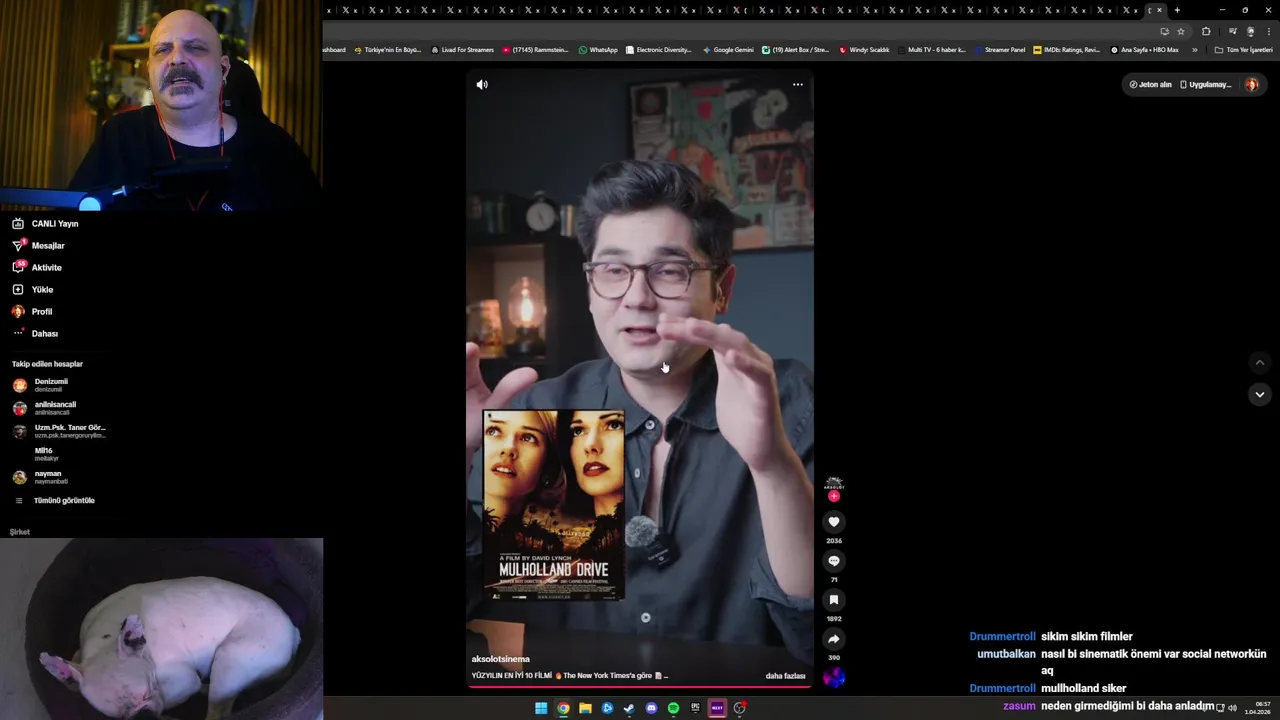Open IMDb: Ratings, Revi... bookmark
This screenshot has width=1280, height=720.
tap(1066, 50)
